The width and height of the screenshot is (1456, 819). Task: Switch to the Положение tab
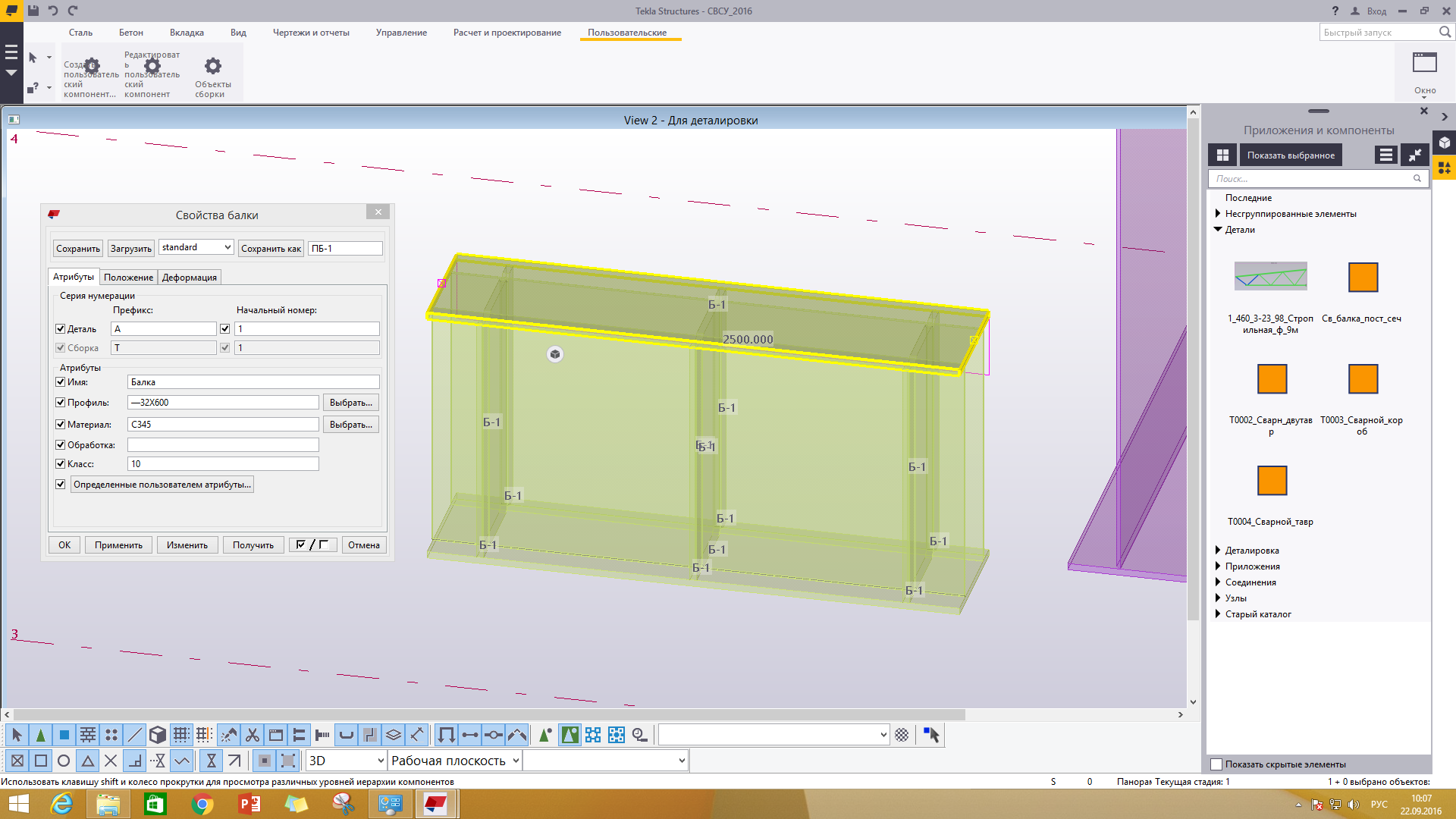(128, 278)
